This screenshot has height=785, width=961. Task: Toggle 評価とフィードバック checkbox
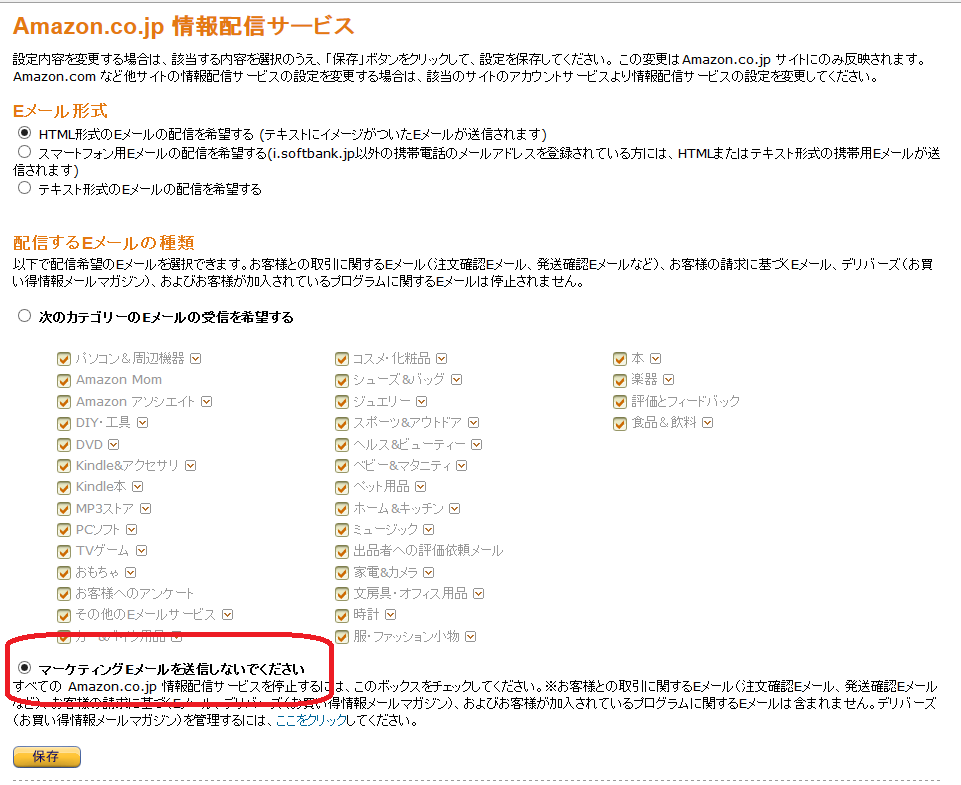[x=620, y=402]
